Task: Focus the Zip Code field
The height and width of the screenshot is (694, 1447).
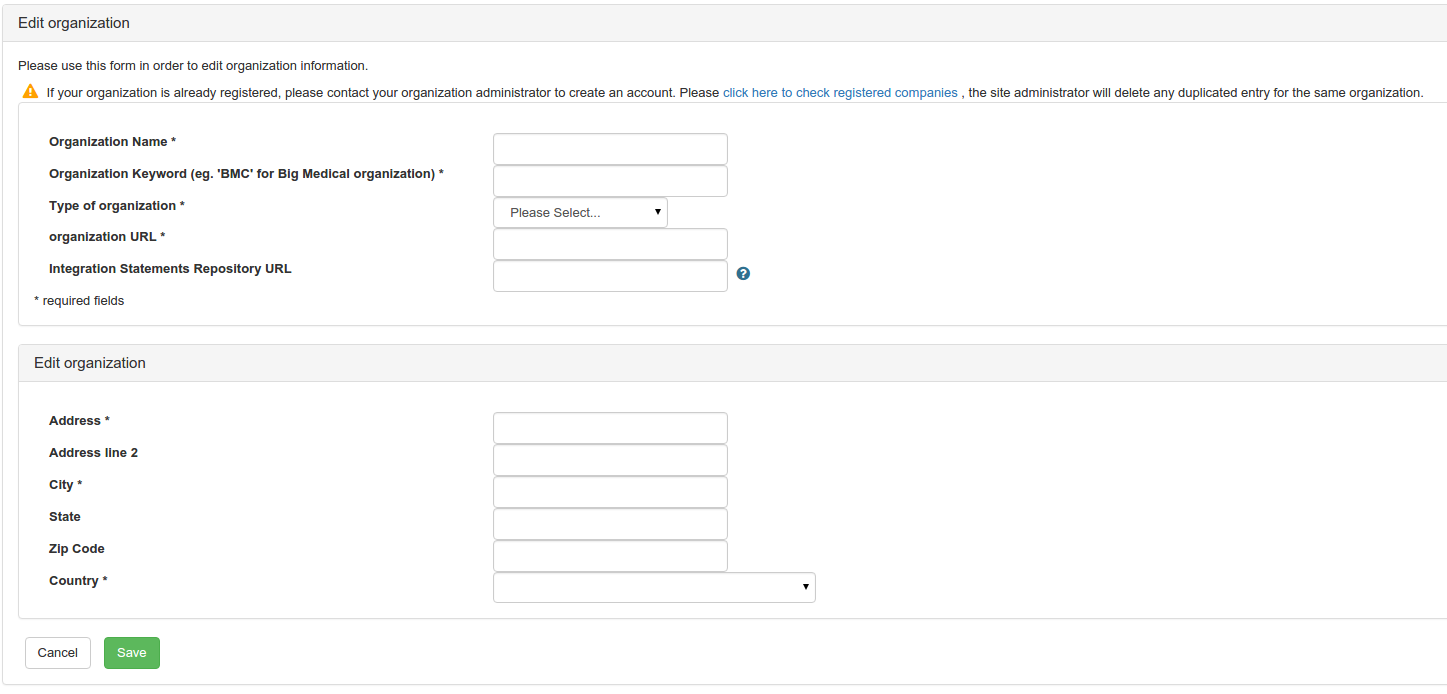Action: click(x=610, y=556)
